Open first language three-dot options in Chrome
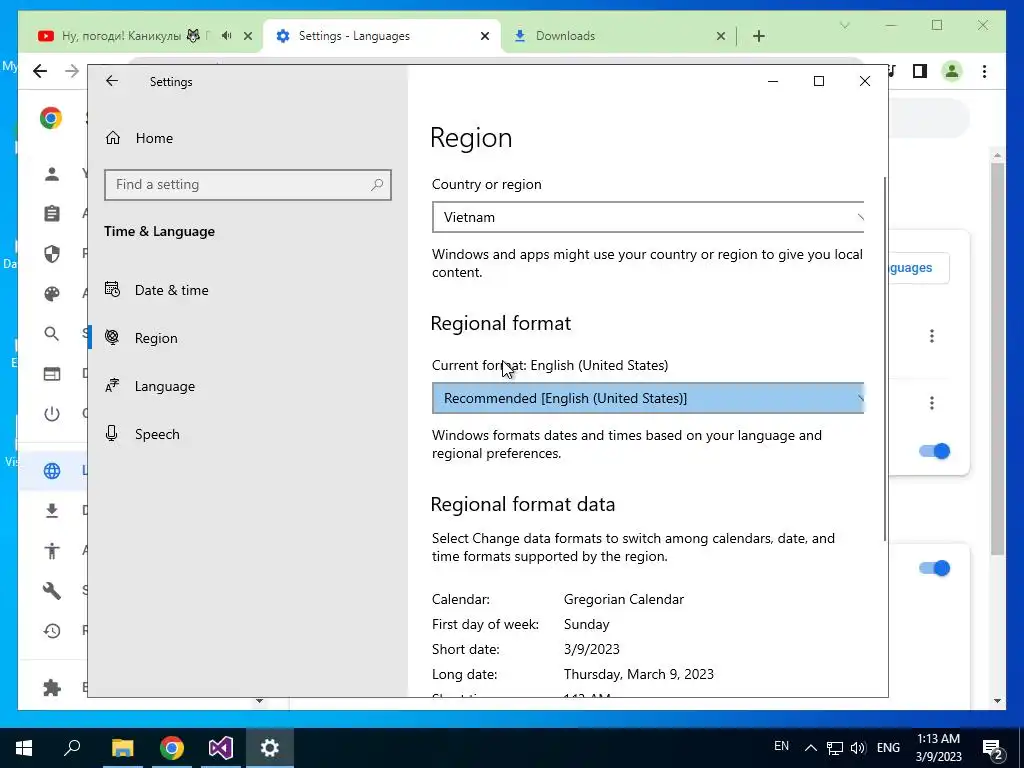The height and width of the screenshot is (768, 1024). (x=932, y=336)
